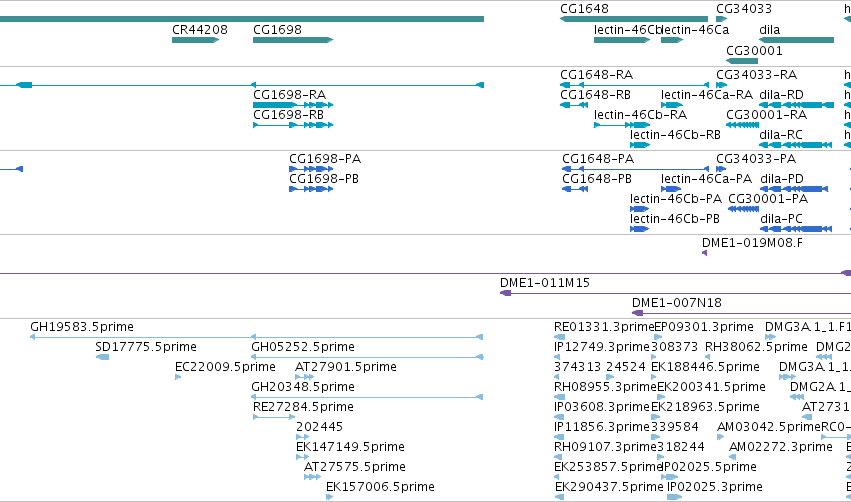Select the GH19583.5prime EST line

tap(256, 337)
